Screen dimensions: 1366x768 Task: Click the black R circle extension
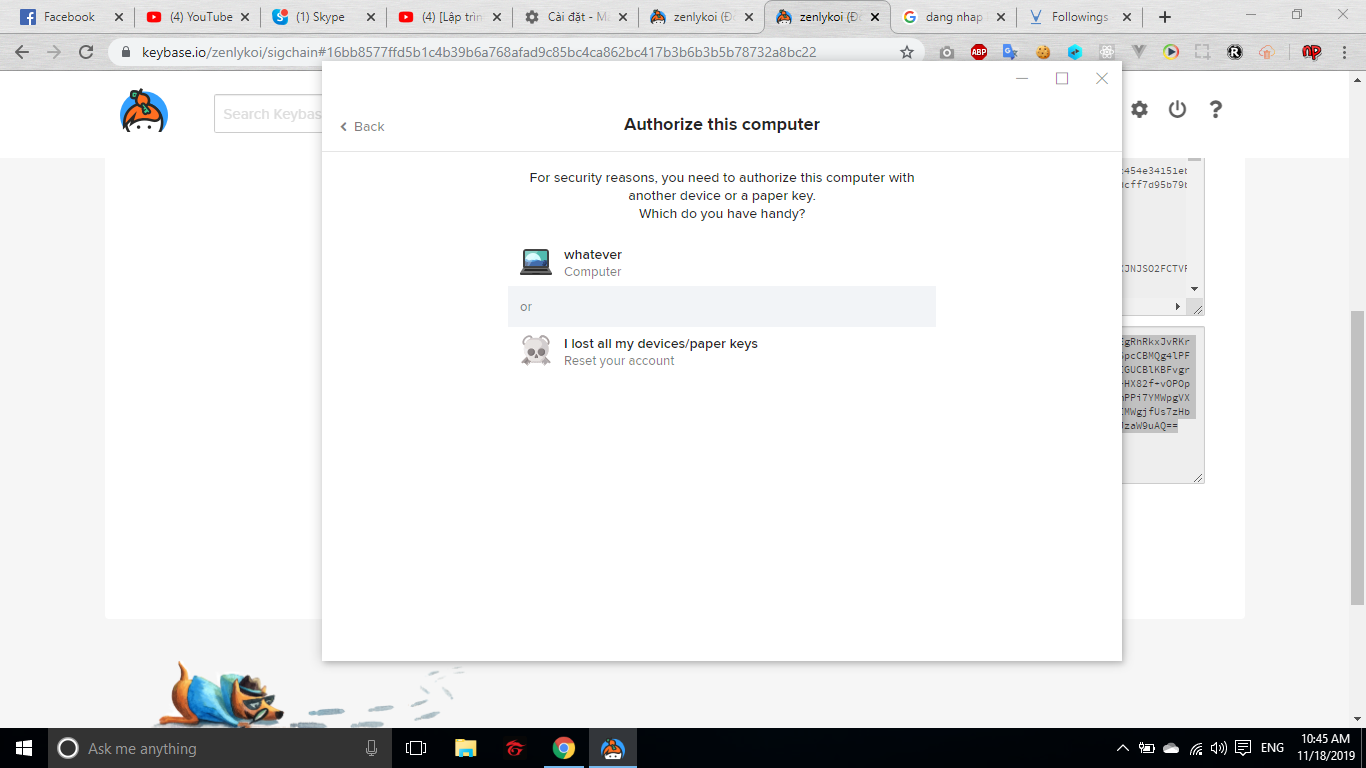[x=1235, y=52]
